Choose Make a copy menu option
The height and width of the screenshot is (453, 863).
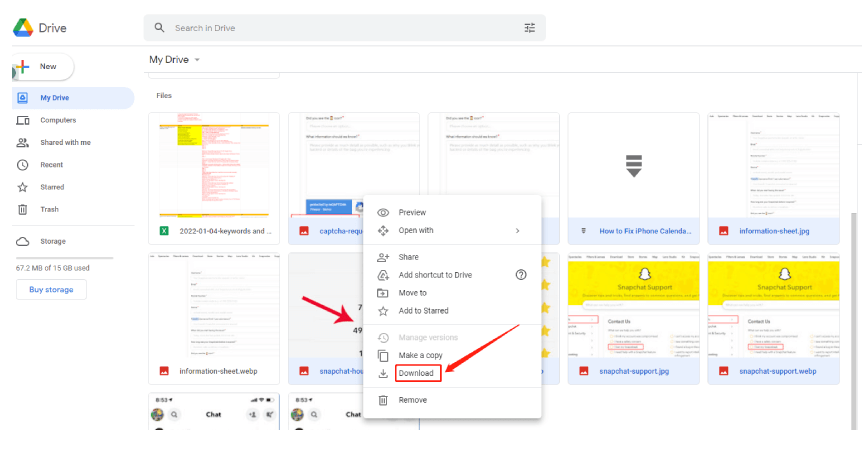[x=421, y=355]
